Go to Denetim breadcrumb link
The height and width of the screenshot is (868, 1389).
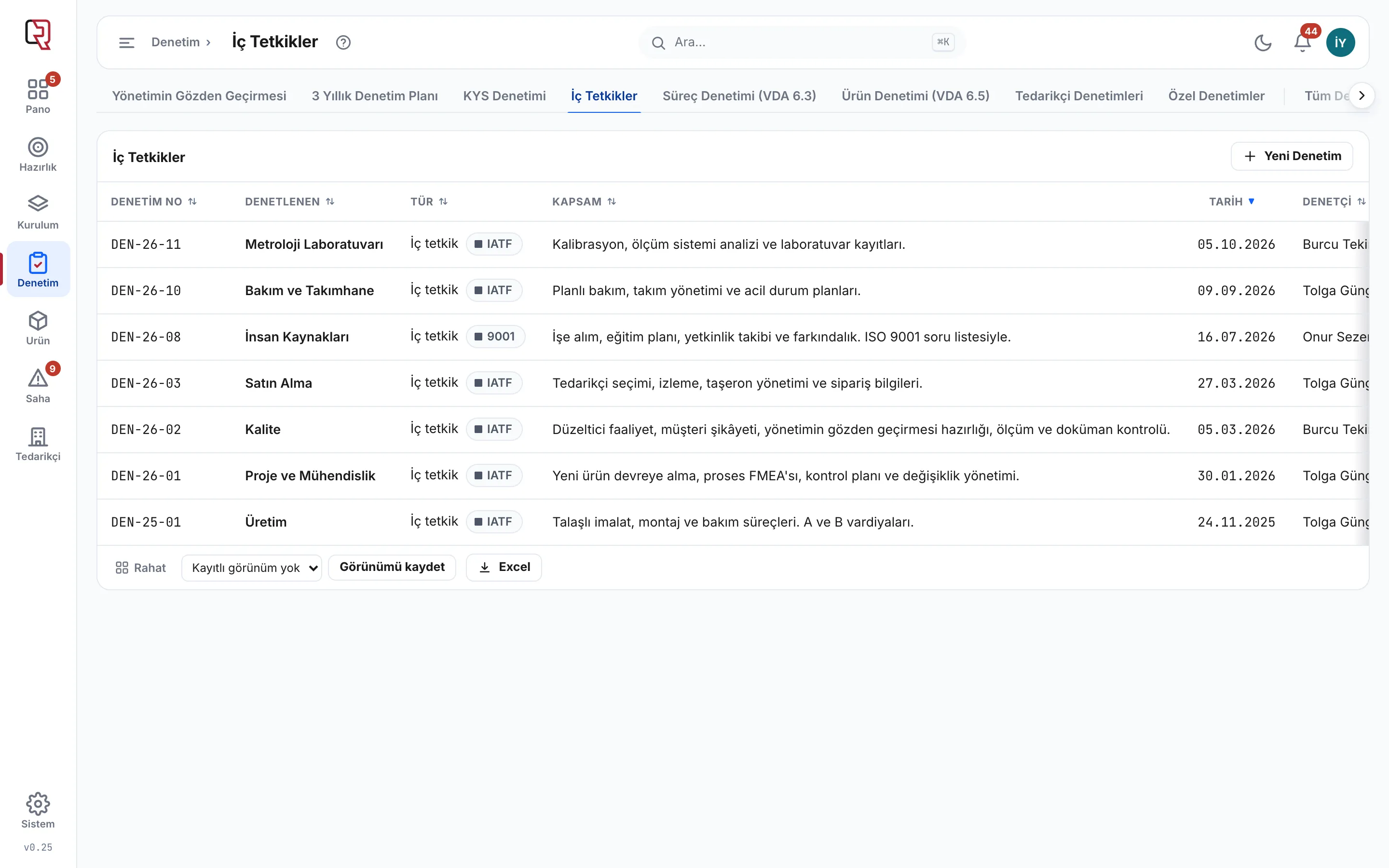(x=176, y=42)
